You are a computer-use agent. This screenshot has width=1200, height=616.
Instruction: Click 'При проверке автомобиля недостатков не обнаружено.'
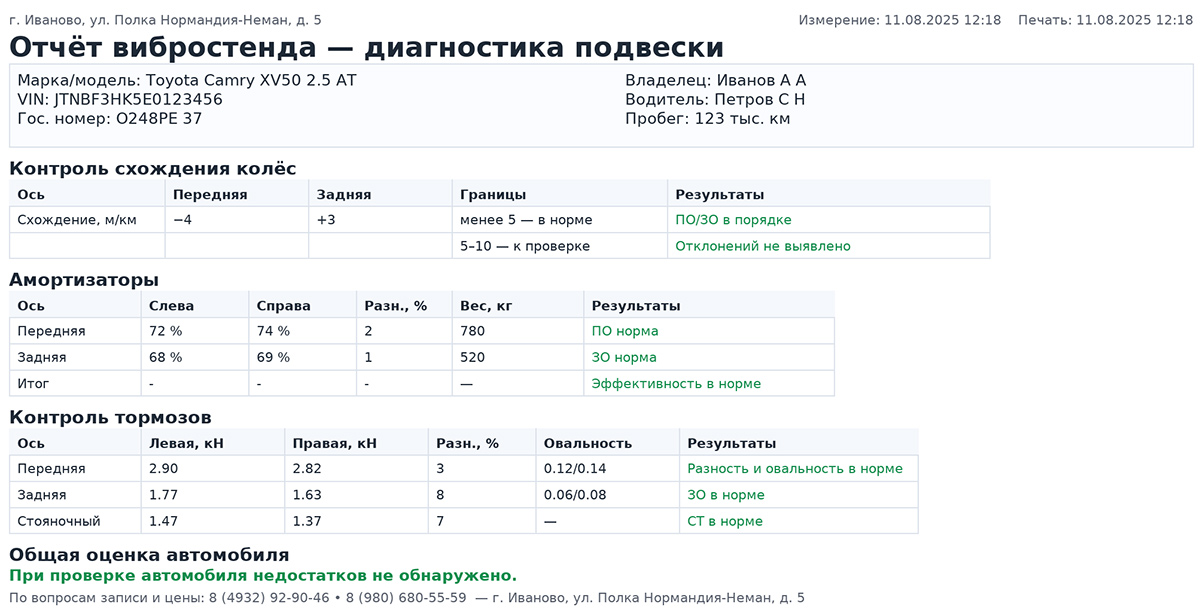263,576
